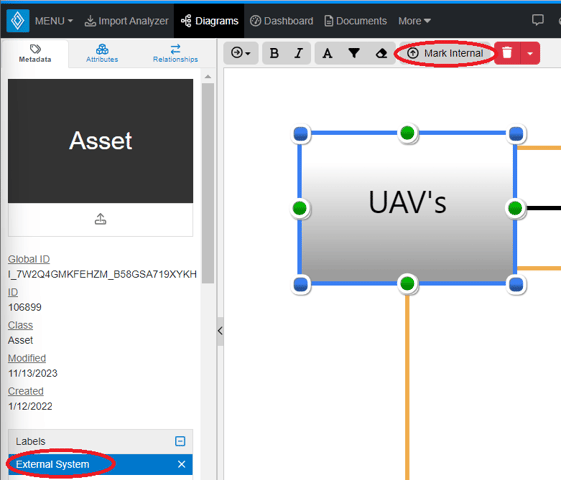The height and width of the screenshot is (480, 561).
Task: Click the Innoslate diamond logo
Action: (x=18, y=21)
